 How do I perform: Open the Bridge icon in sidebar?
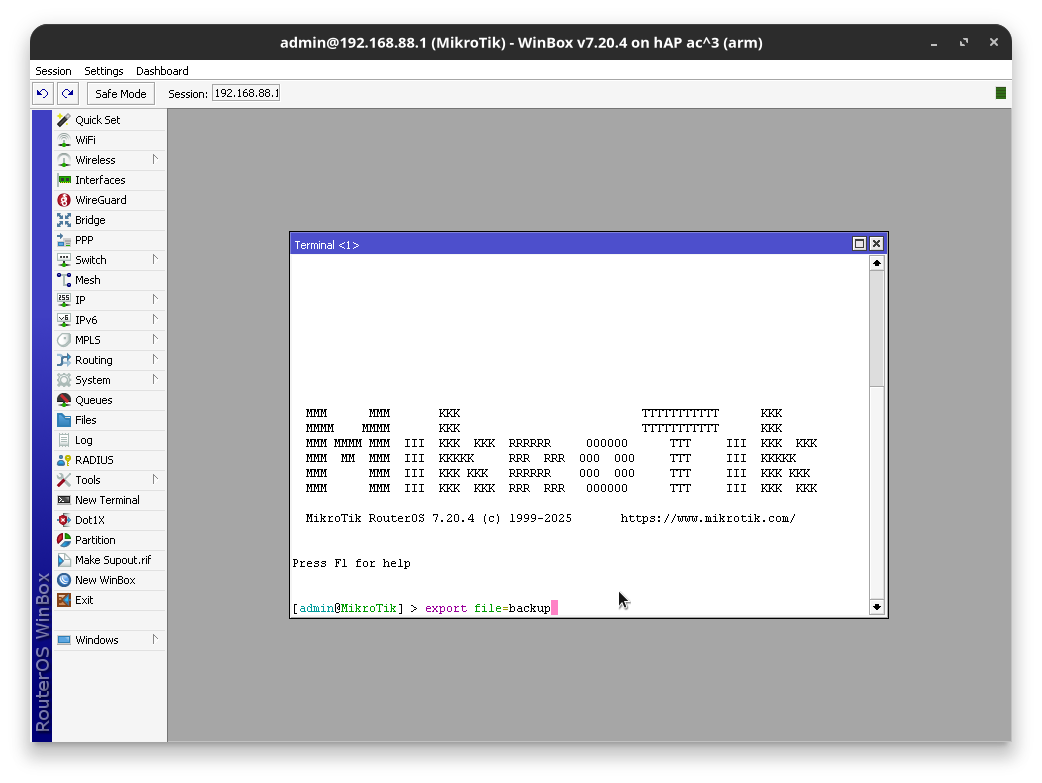click(x=64, y=220)
